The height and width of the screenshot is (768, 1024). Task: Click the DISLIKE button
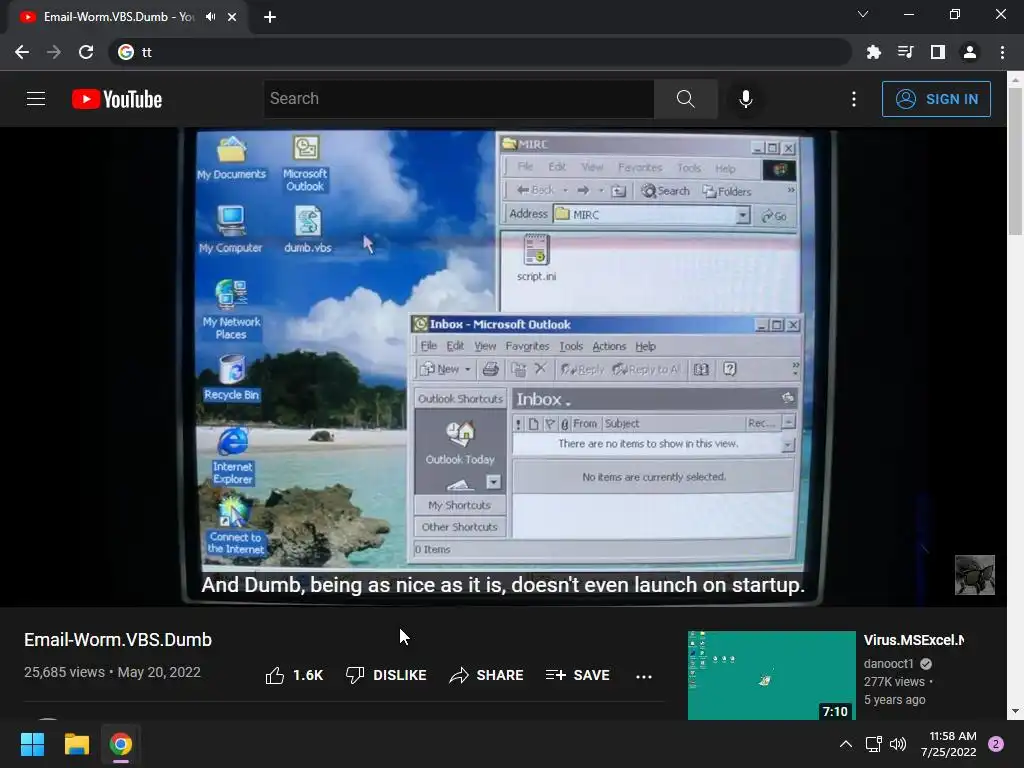point(386,675)
